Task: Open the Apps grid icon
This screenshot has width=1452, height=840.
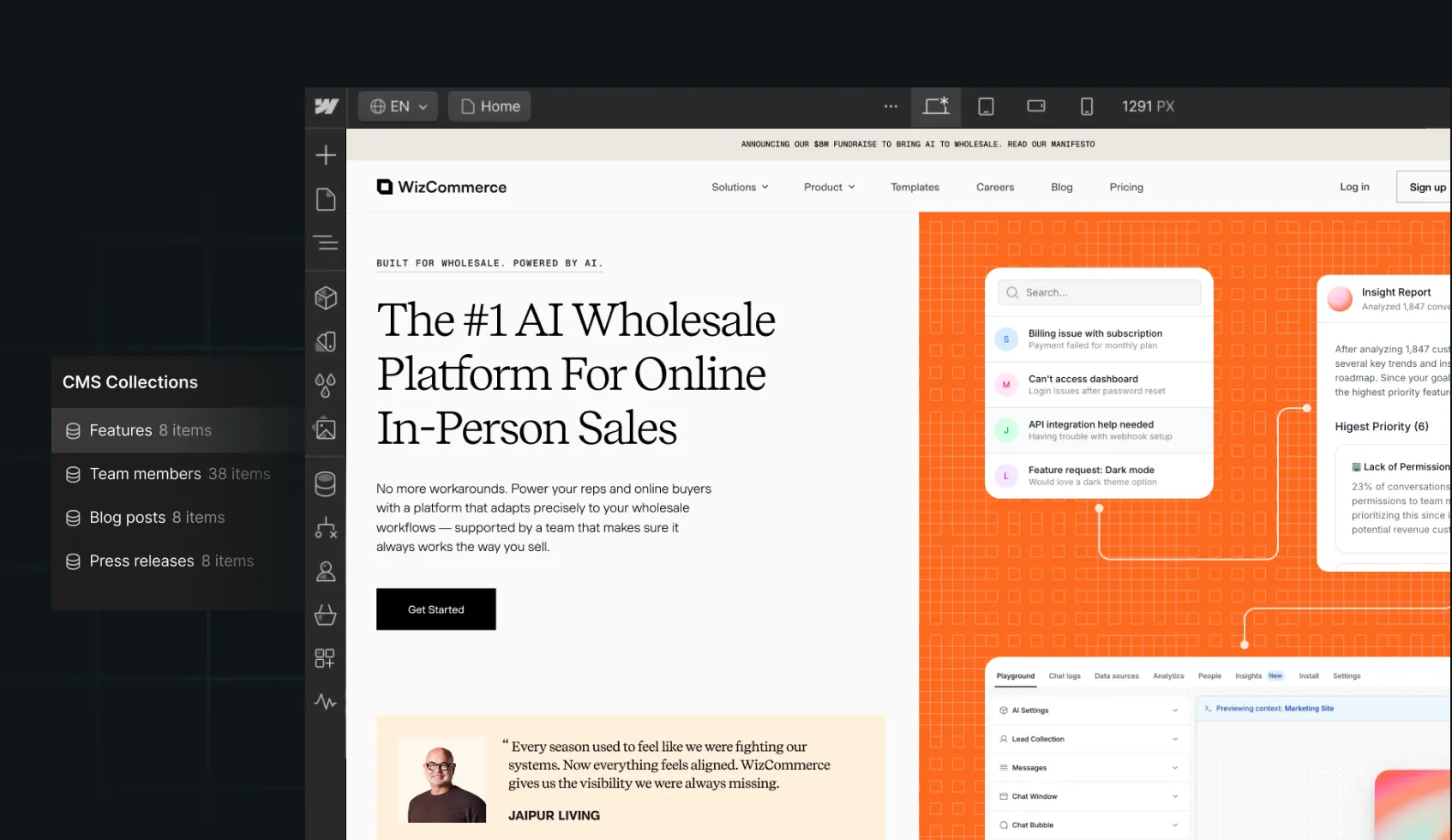Action: 326,658
